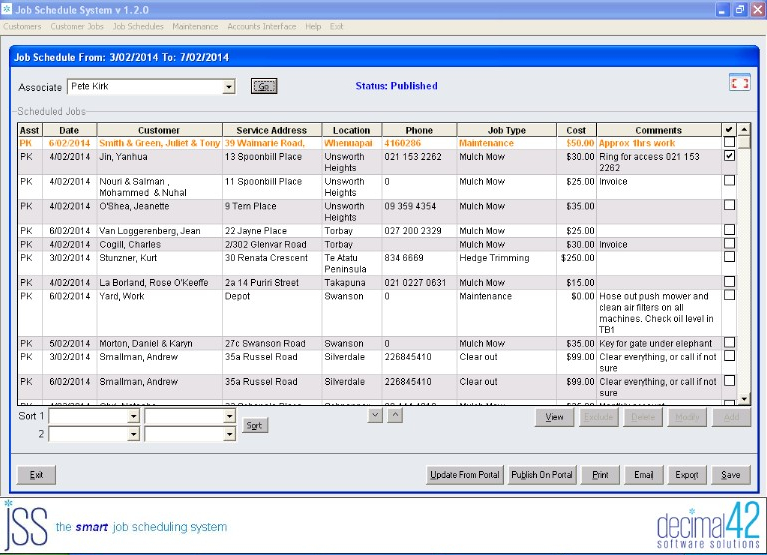
Task: Click the table scrollbar down arrow
Action: 744,399
